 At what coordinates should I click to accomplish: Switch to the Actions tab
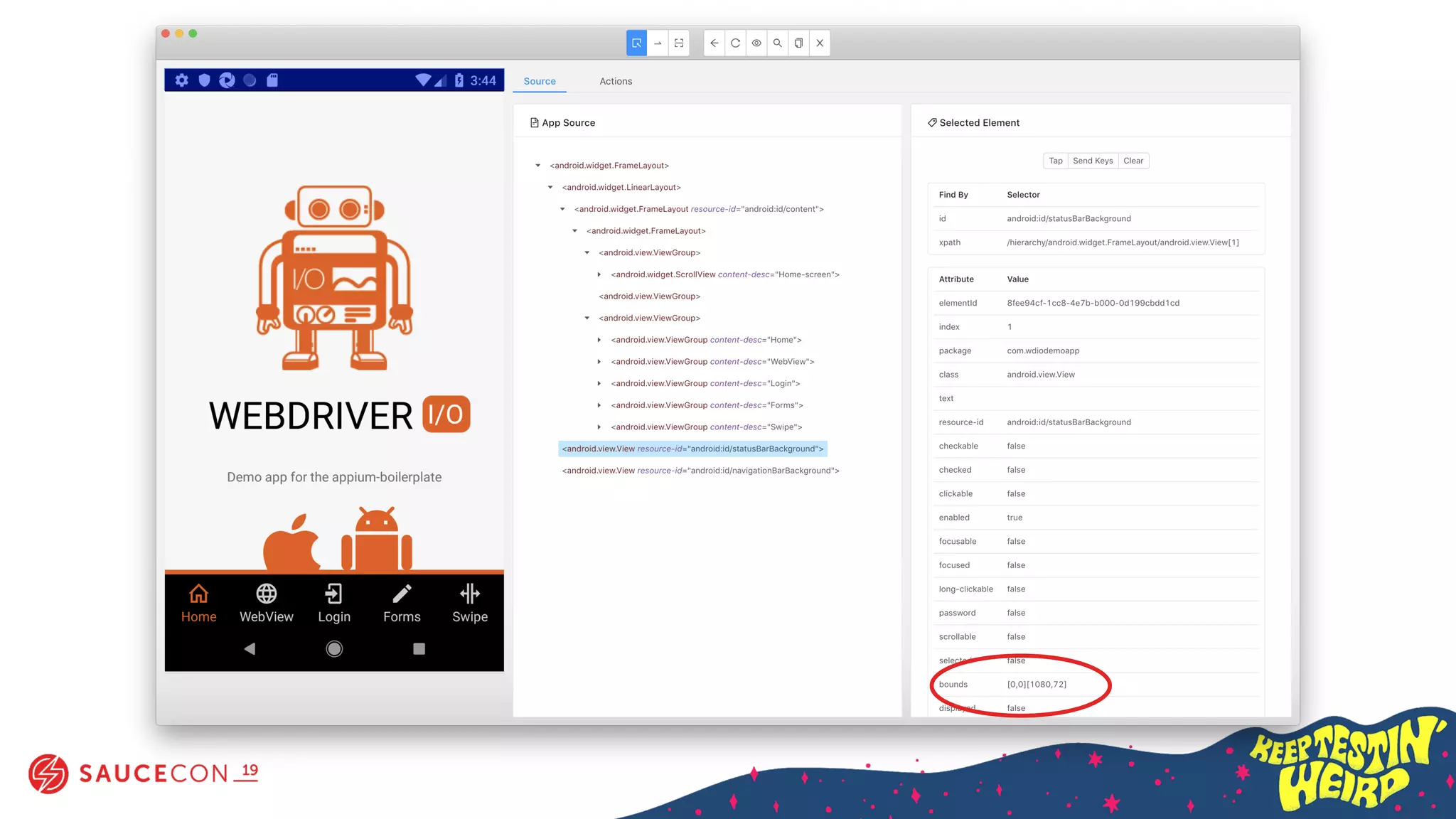[x=615, y=81]
